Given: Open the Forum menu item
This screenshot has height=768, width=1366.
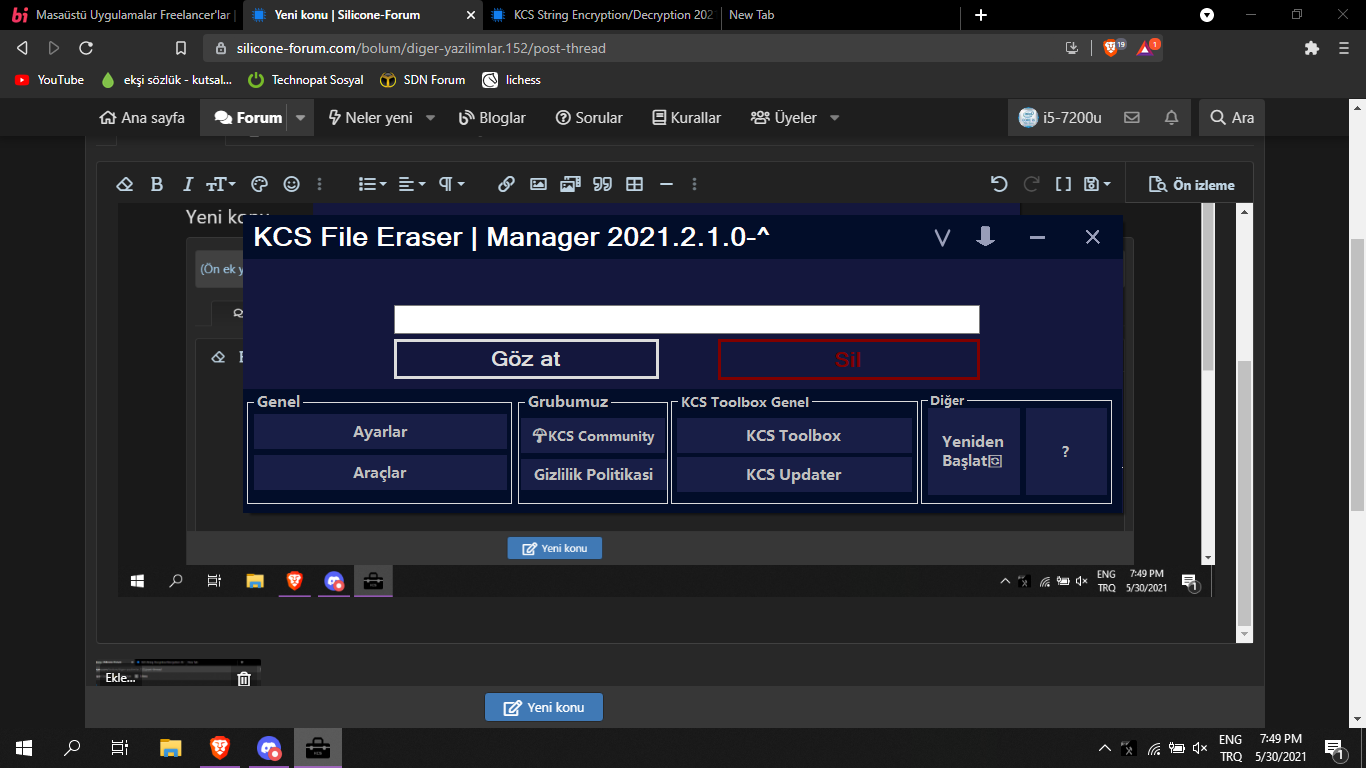Looking at the screenshot, I should point(248,118).
